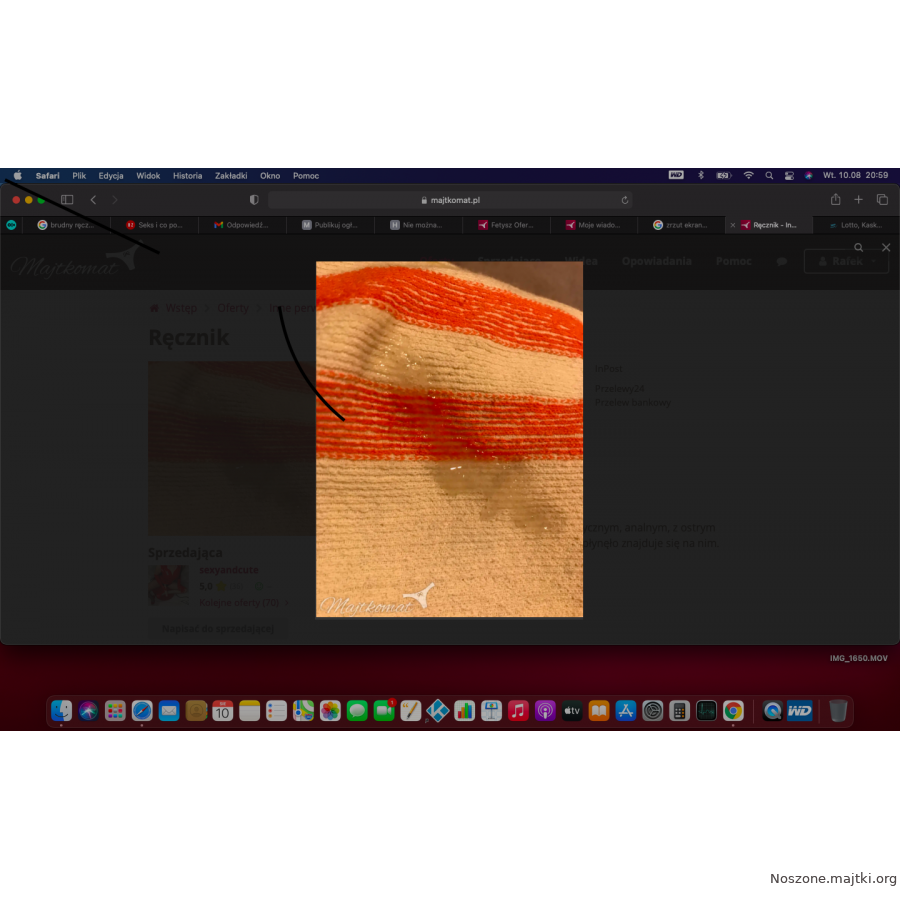Open Maps from the Dock
The image size is (900, 900).
click(x=303, y=711)
